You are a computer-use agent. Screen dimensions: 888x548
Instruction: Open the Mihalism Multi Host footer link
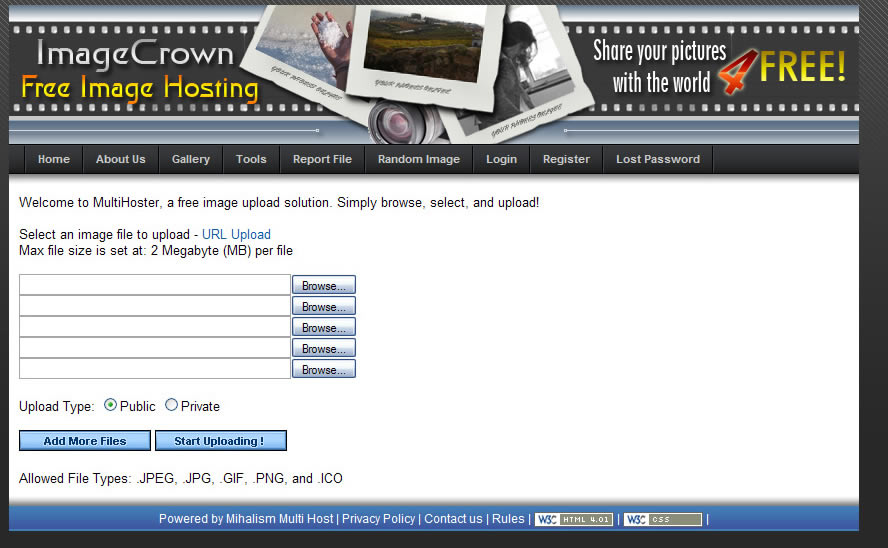[x=280, y=519]
